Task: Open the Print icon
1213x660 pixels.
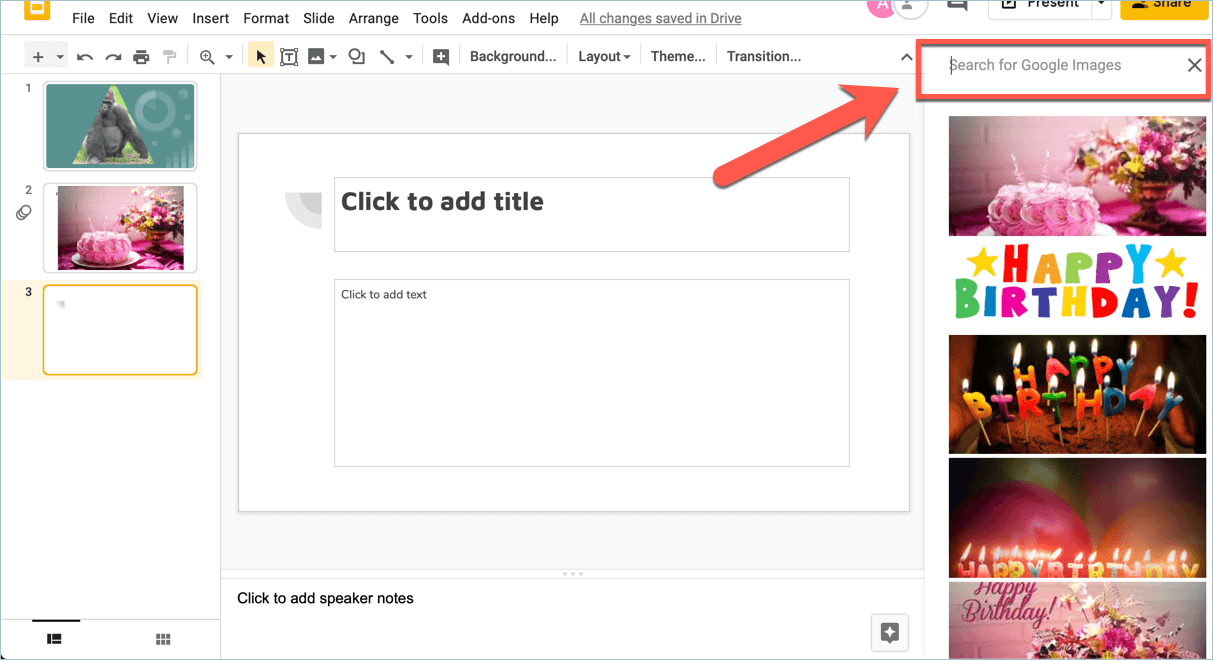Action: (x=141, y=56)
